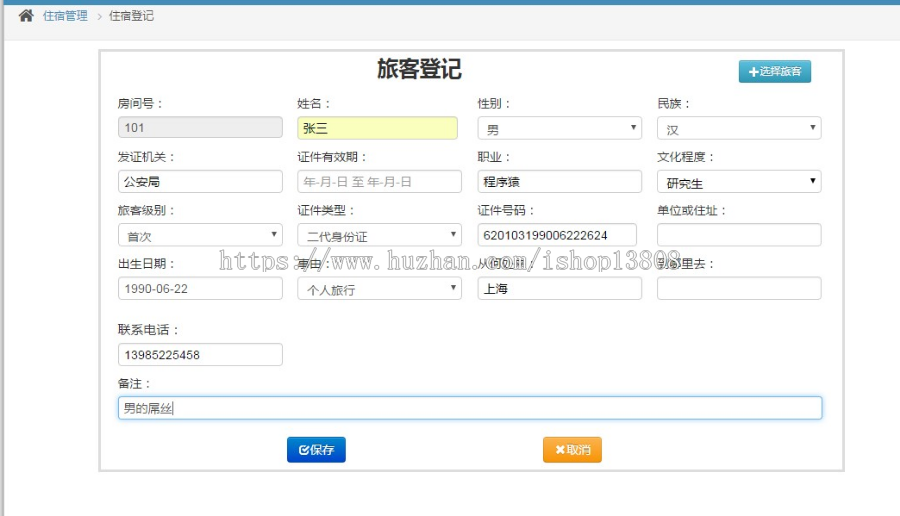Click the 旅客登记 heading
This screenshot has width=900, height=516.
pyautogui.click(x=419, y=69)
